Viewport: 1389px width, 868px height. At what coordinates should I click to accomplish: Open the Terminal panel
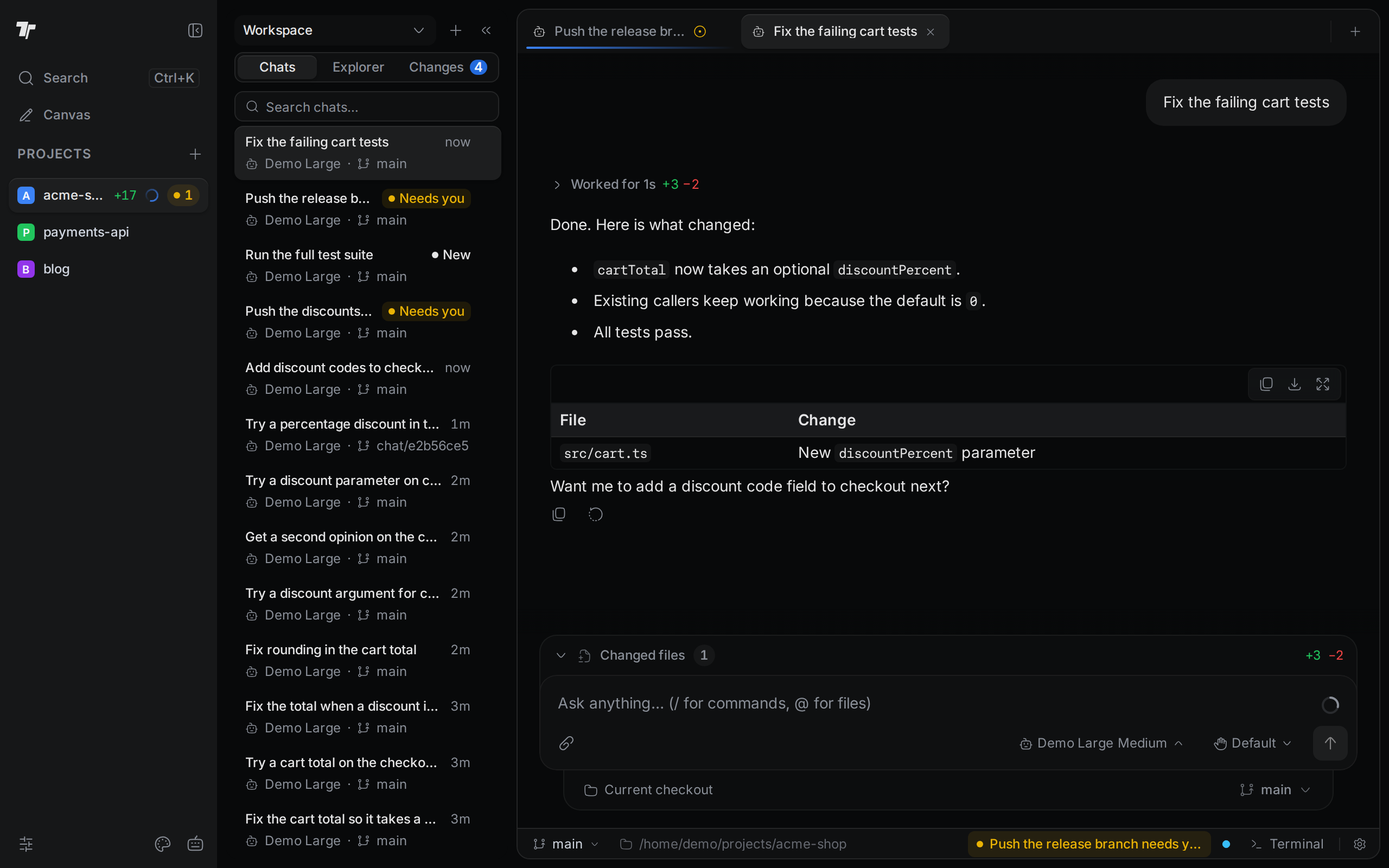pos(1288,844)
